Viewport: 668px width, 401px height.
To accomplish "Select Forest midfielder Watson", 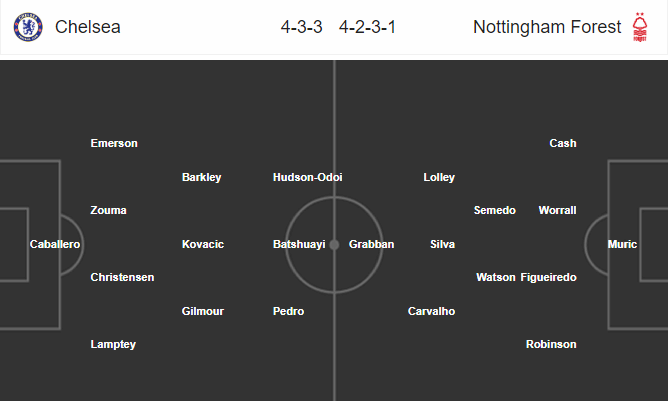I will coord(496,277).
